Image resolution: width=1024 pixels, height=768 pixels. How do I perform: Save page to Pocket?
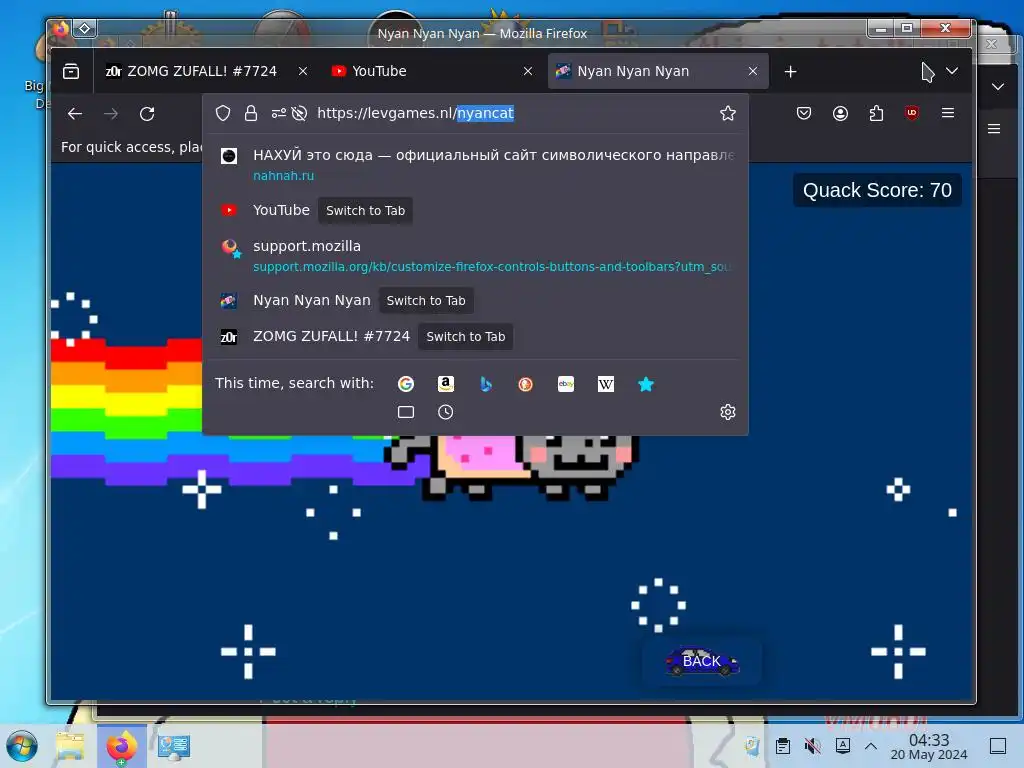point(804,114)
